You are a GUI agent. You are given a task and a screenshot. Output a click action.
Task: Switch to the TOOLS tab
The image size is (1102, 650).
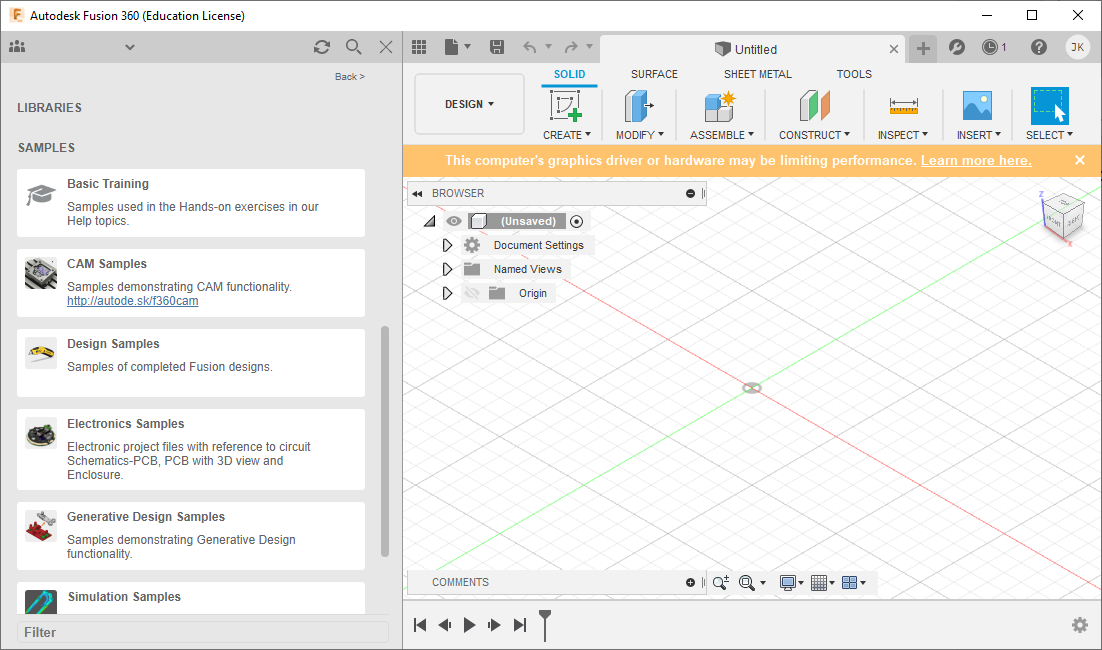[x=854, y=74]
